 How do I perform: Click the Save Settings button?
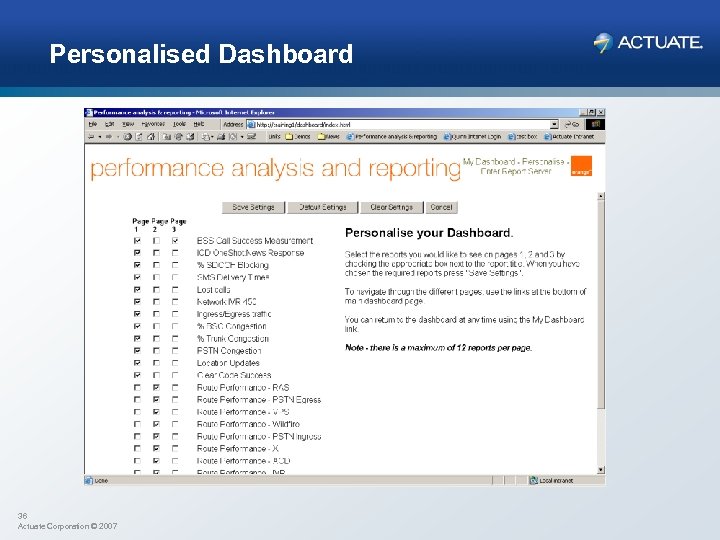pyautogui.click(x=253, y=207)
